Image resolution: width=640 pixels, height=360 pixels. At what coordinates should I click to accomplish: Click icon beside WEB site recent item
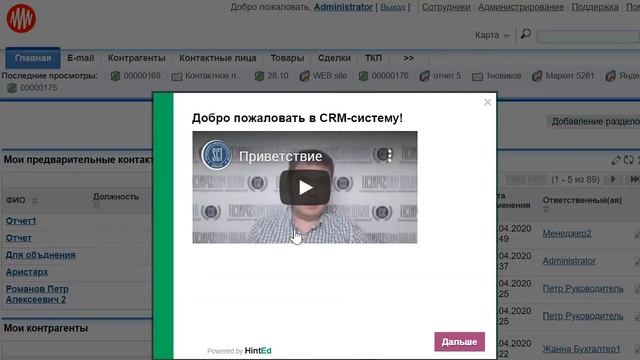(x=304, y=76)
